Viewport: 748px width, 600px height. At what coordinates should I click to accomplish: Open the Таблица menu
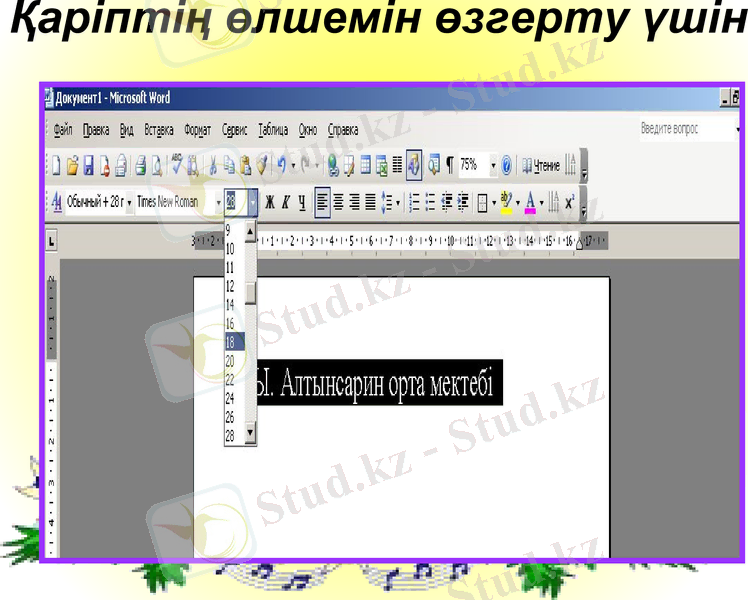coord(273,129)
